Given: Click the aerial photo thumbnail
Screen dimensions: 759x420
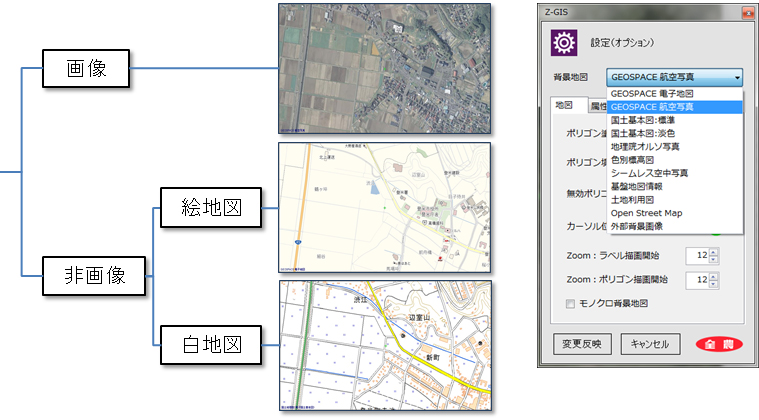Looking at the screenshot, I should [x=385, y=69].
